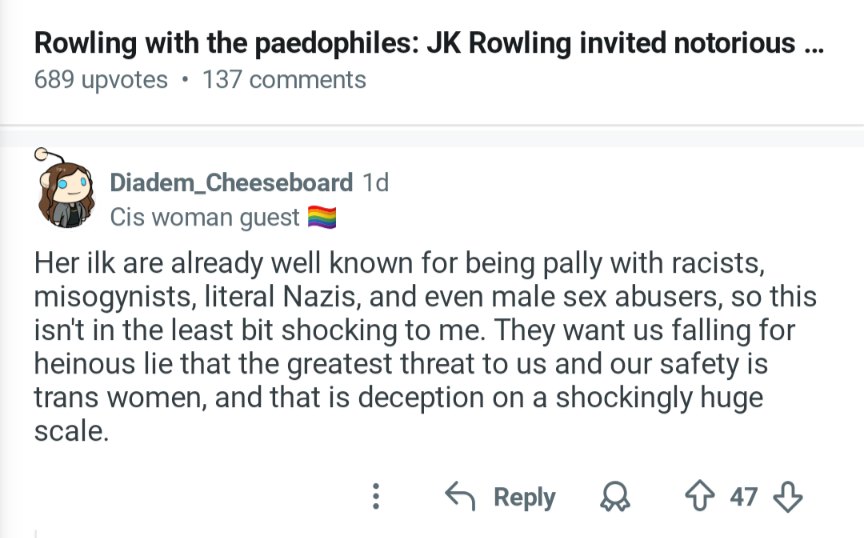Click the curved reply arrow icon
This screenshot has height=538, width=864.
pos(460,496)
